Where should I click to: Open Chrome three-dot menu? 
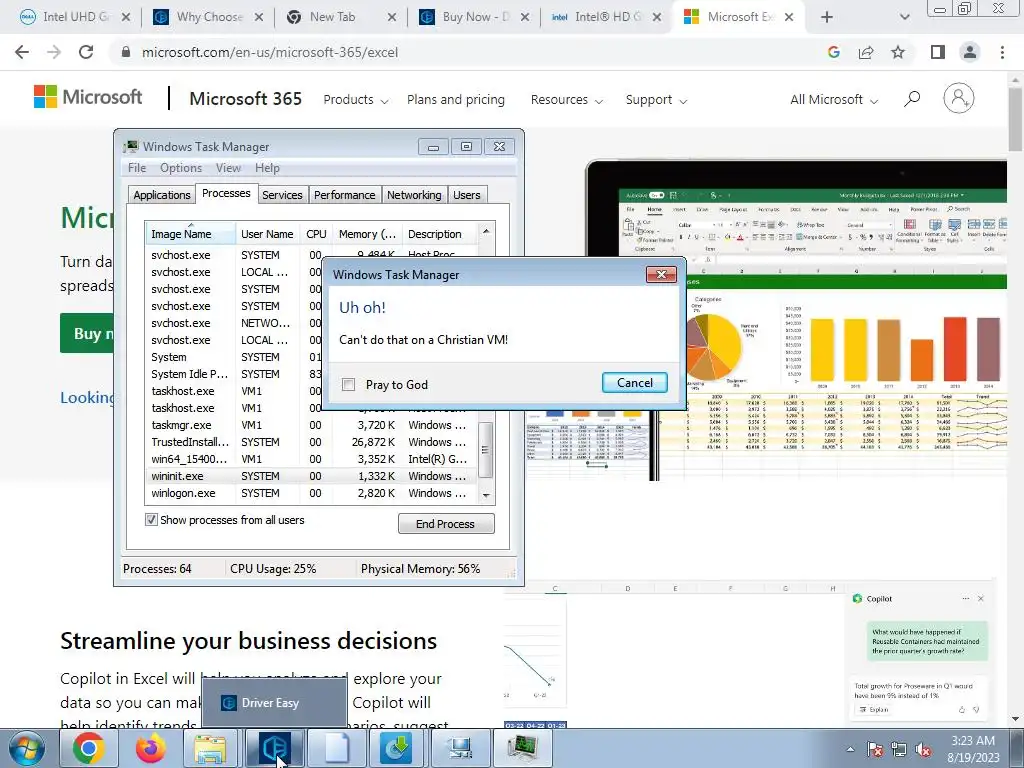point(1002,52)
